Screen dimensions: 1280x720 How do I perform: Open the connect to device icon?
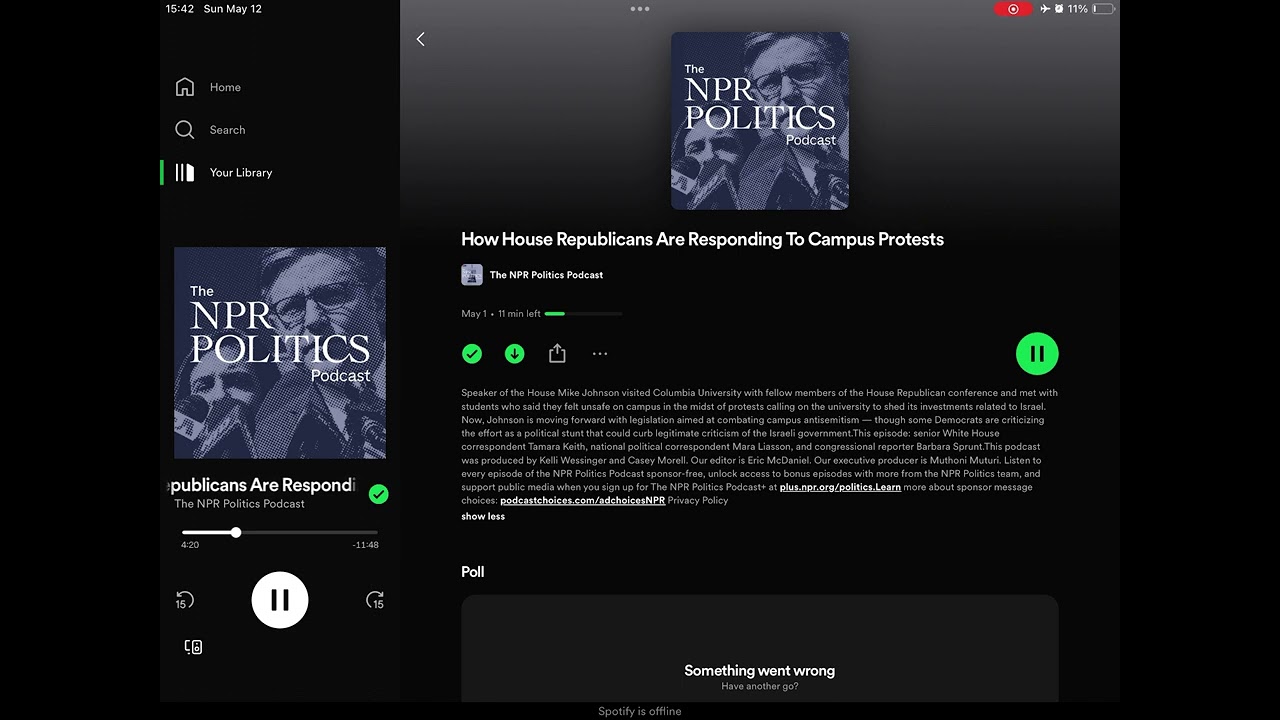(x=194, y=647)
